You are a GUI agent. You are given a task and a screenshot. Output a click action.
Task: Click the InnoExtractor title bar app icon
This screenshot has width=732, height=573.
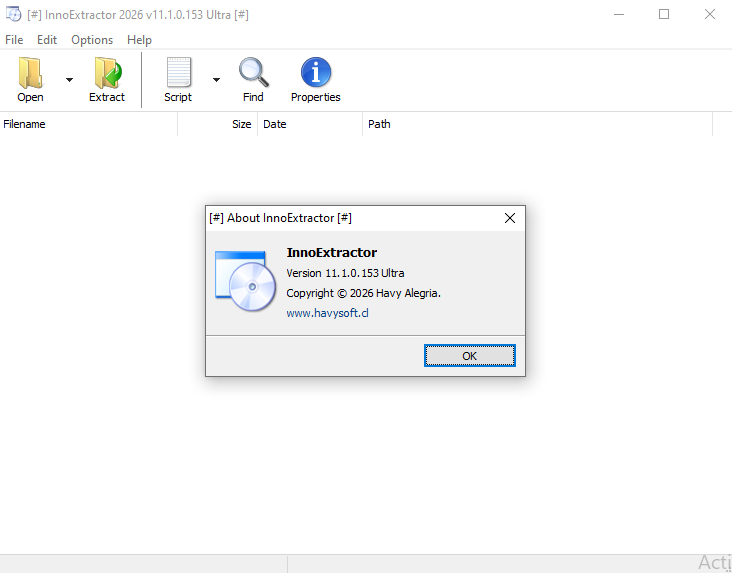[x=14, y=14]
